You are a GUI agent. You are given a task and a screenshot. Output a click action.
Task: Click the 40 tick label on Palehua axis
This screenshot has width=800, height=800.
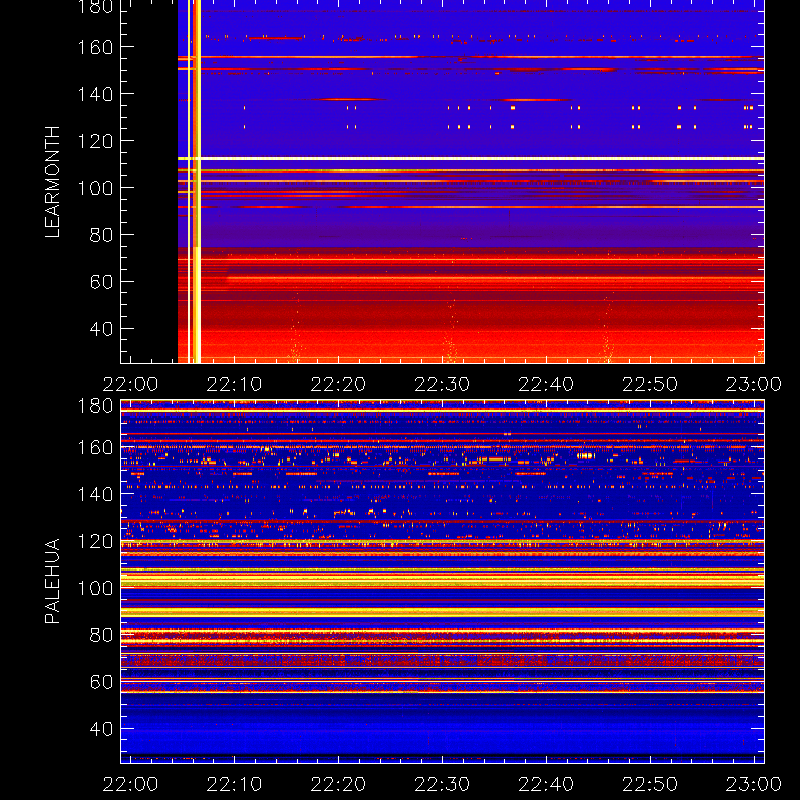tap(101, 729)
